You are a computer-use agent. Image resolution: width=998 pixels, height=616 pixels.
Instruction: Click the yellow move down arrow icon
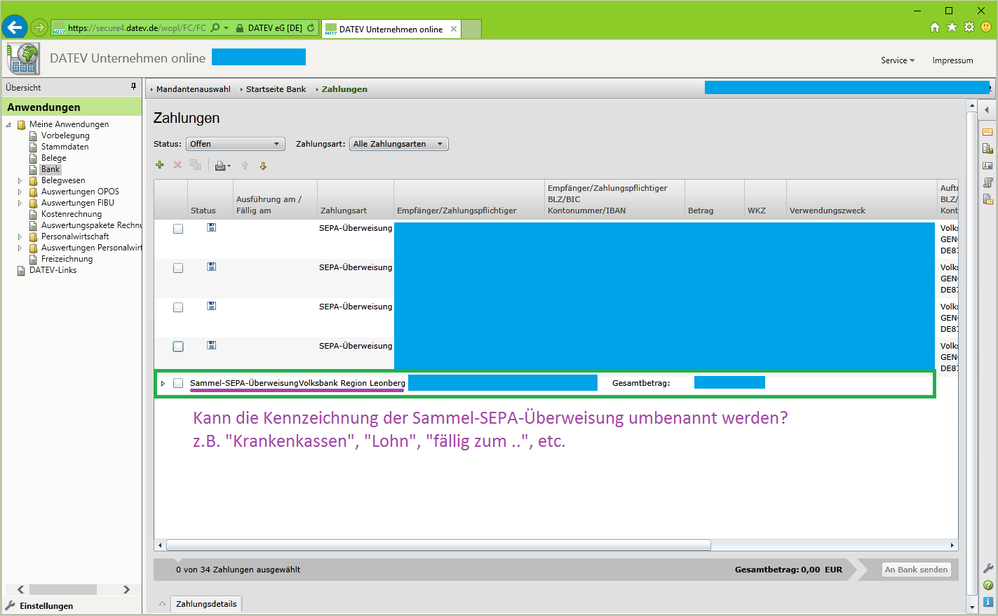pyautogui.click(x=263, y=166)
